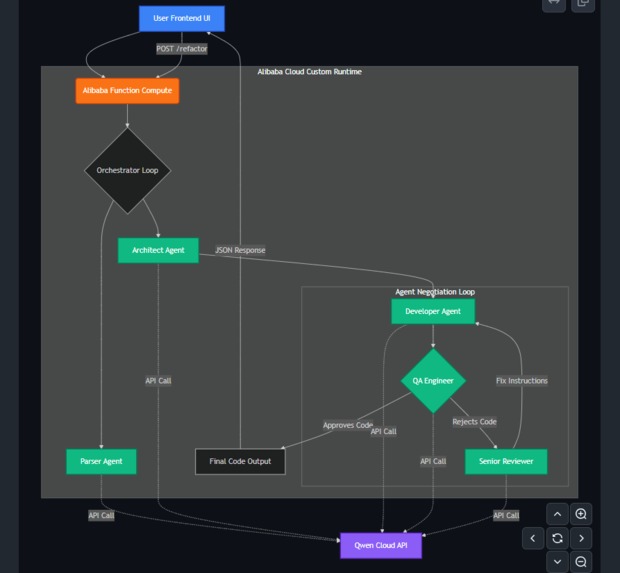Click the JSON Response edge label
Viewport: 620px width, 573px height.
point(240,250)
